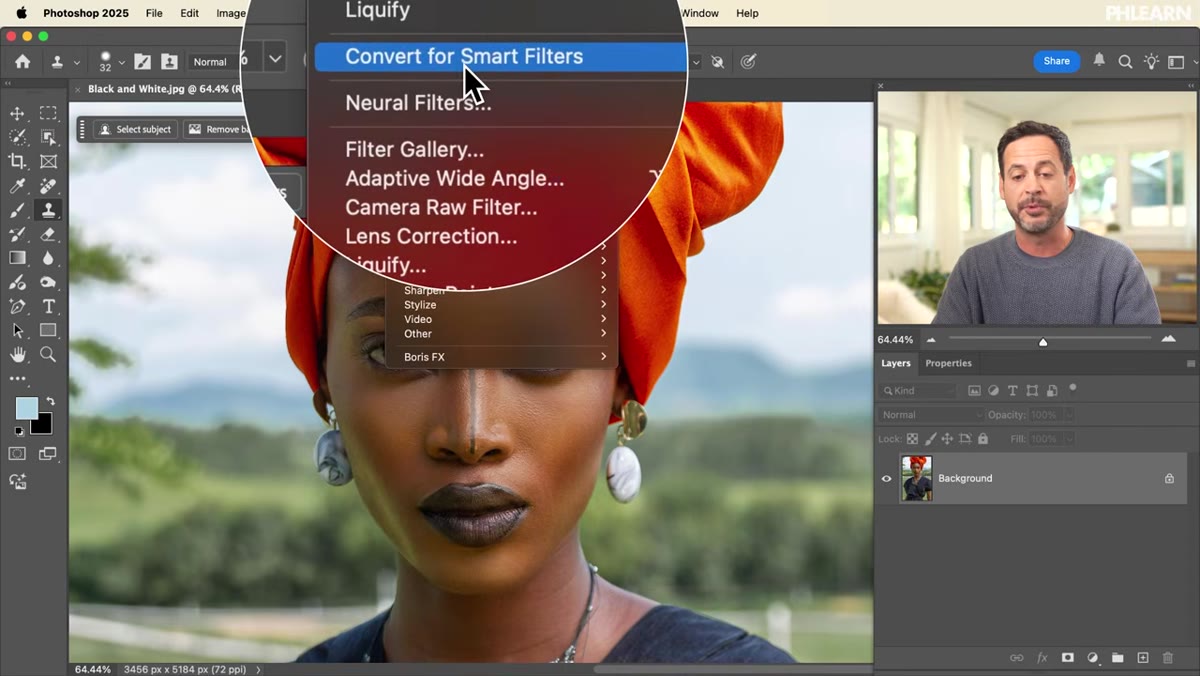
Task: Open the fx layer style menu
Action: coord(1042,657)
